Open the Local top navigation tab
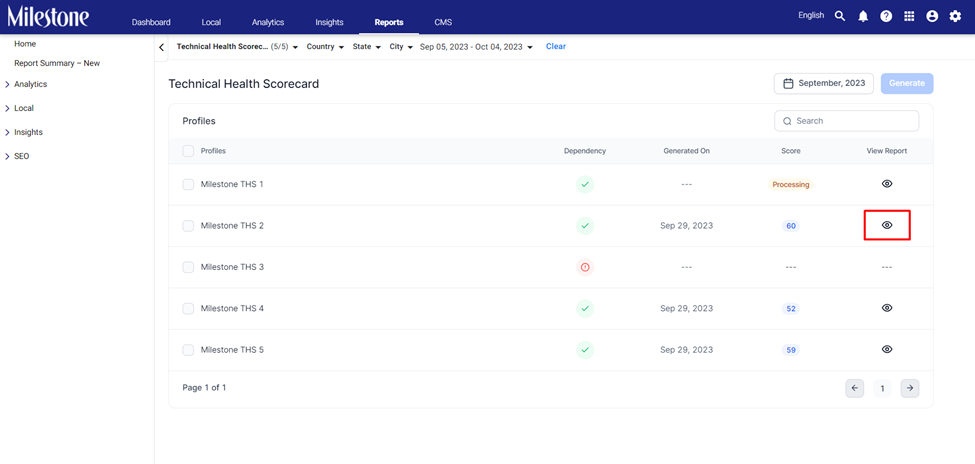 pos(211,22)
